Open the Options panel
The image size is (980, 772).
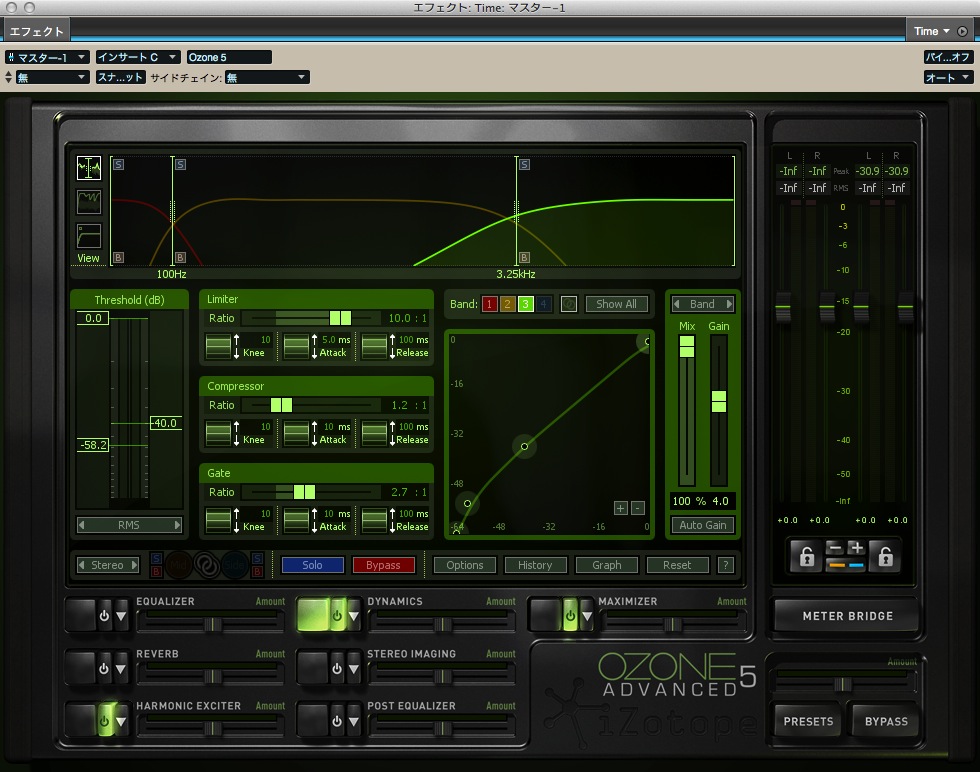tap(464, 565)
